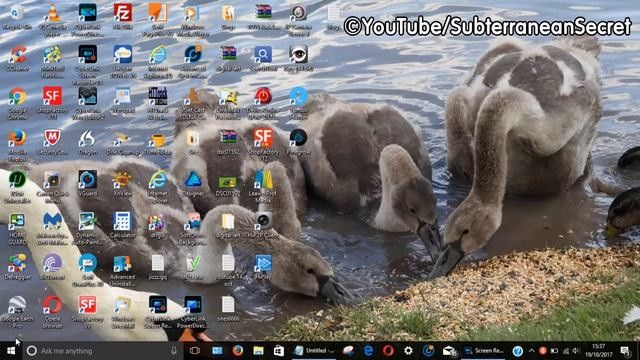
Task: Open the magnifier search desktop shortcut
Action: 263,58
